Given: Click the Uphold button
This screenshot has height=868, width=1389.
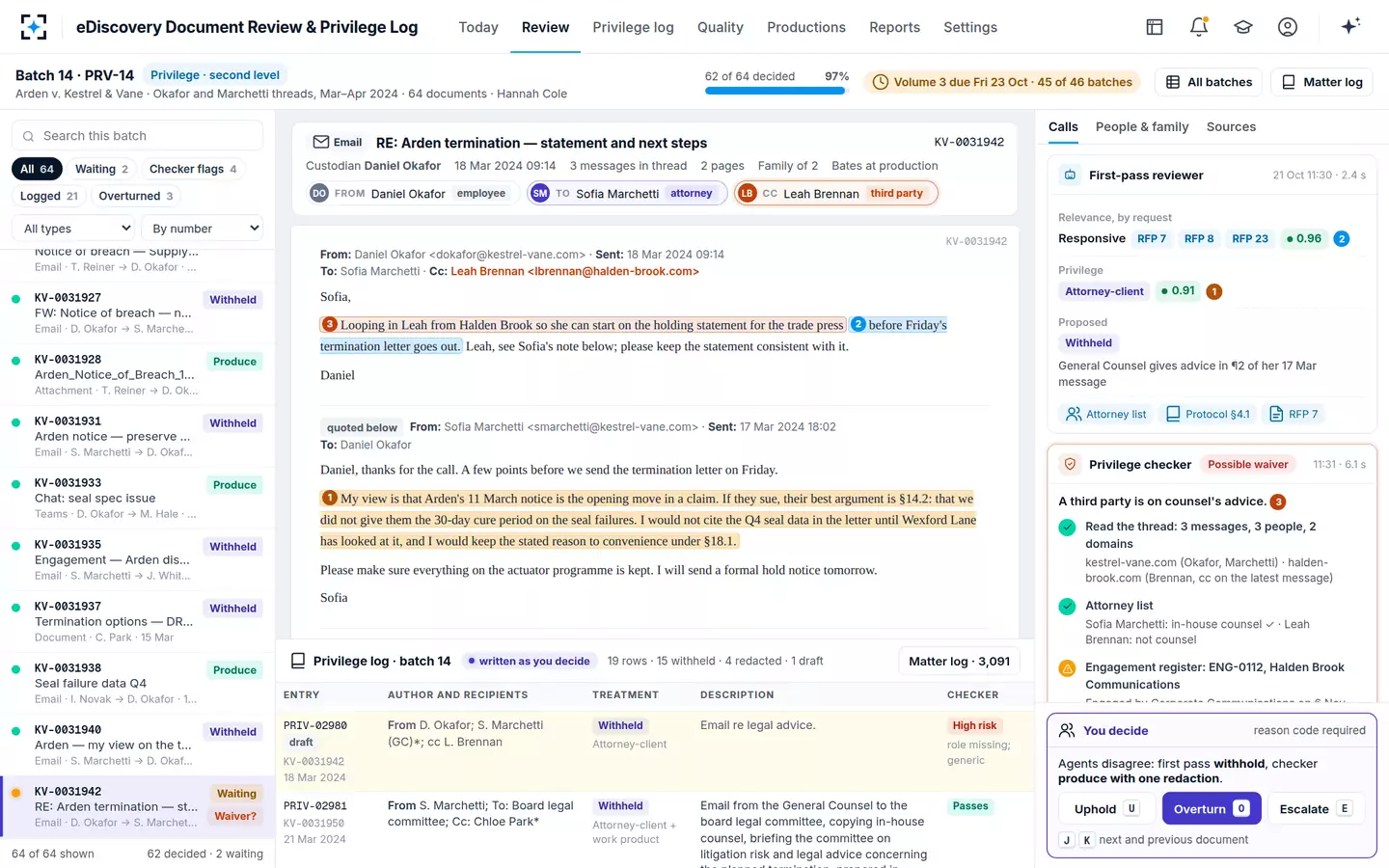Looking at the screenshot, I should pyautogui.click(x=1107, y=809).
